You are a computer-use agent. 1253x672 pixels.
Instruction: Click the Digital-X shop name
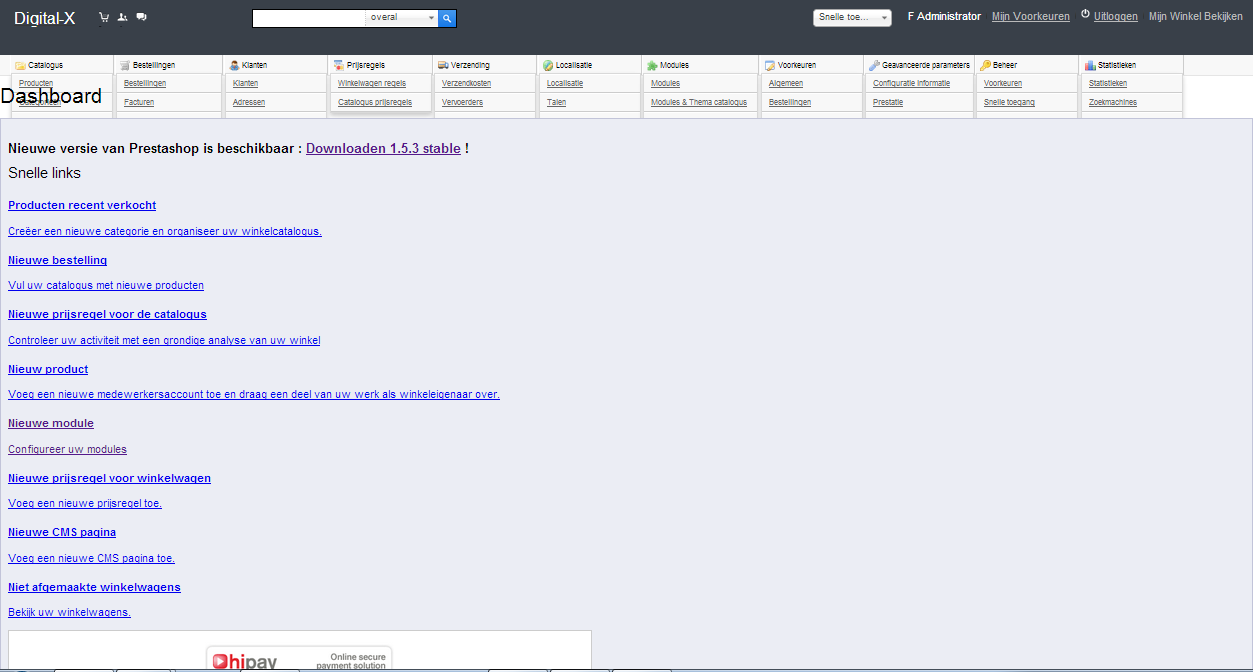click(44, 18)
